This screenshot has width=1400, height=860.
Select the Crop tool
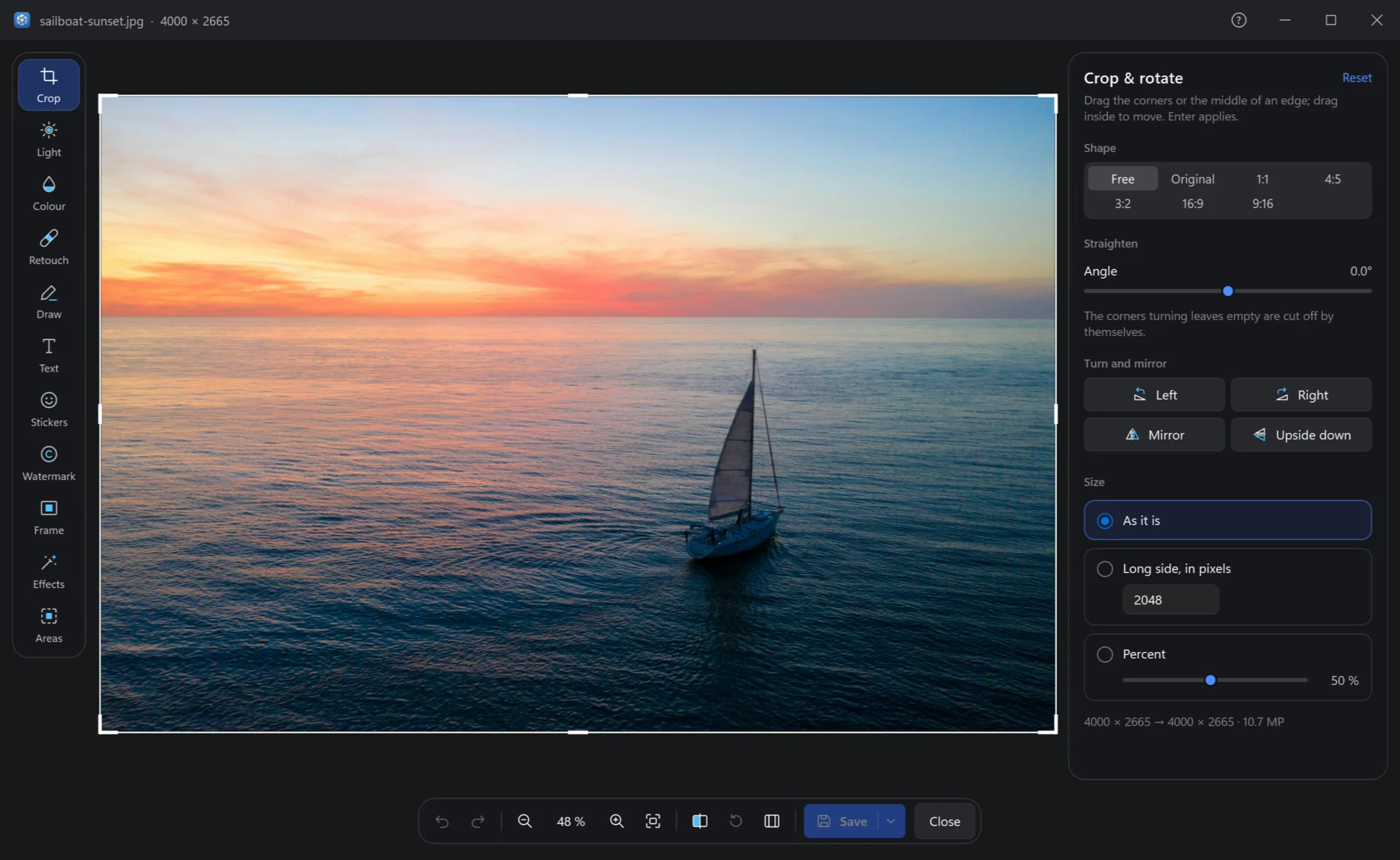(x=48, y=85)
